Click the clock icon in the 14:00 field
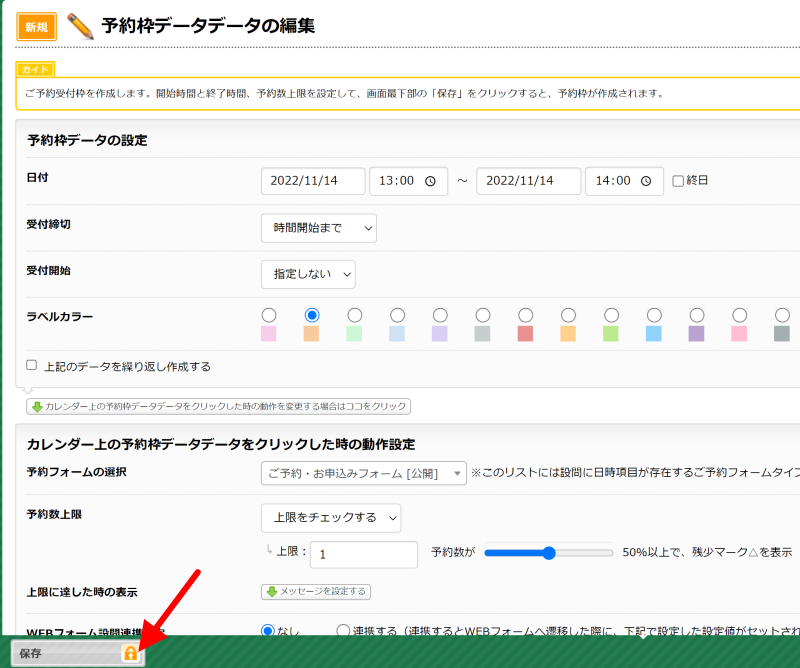Viewport: 800px width, 668px height. click(646, 181)
